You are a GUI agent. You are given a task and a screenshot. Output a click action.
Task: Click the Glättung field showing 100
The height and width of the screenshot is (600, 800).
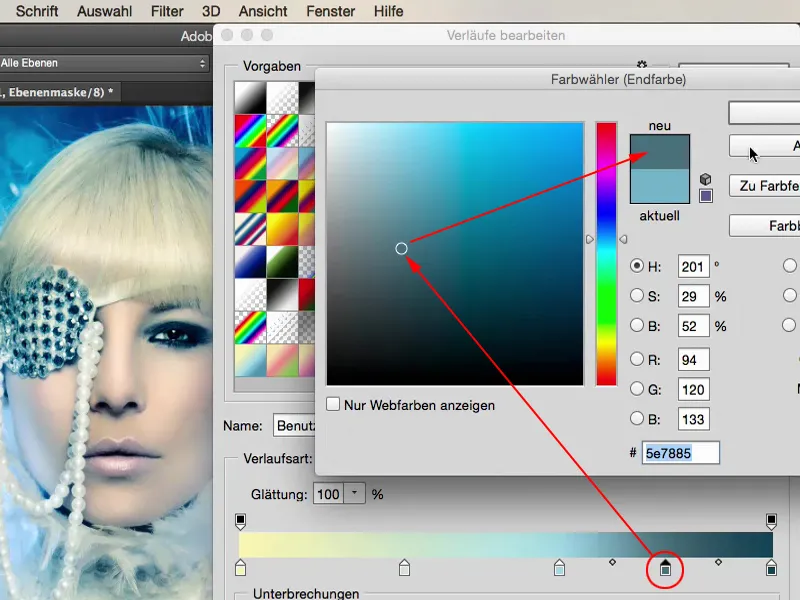click(x=329, y=494)
